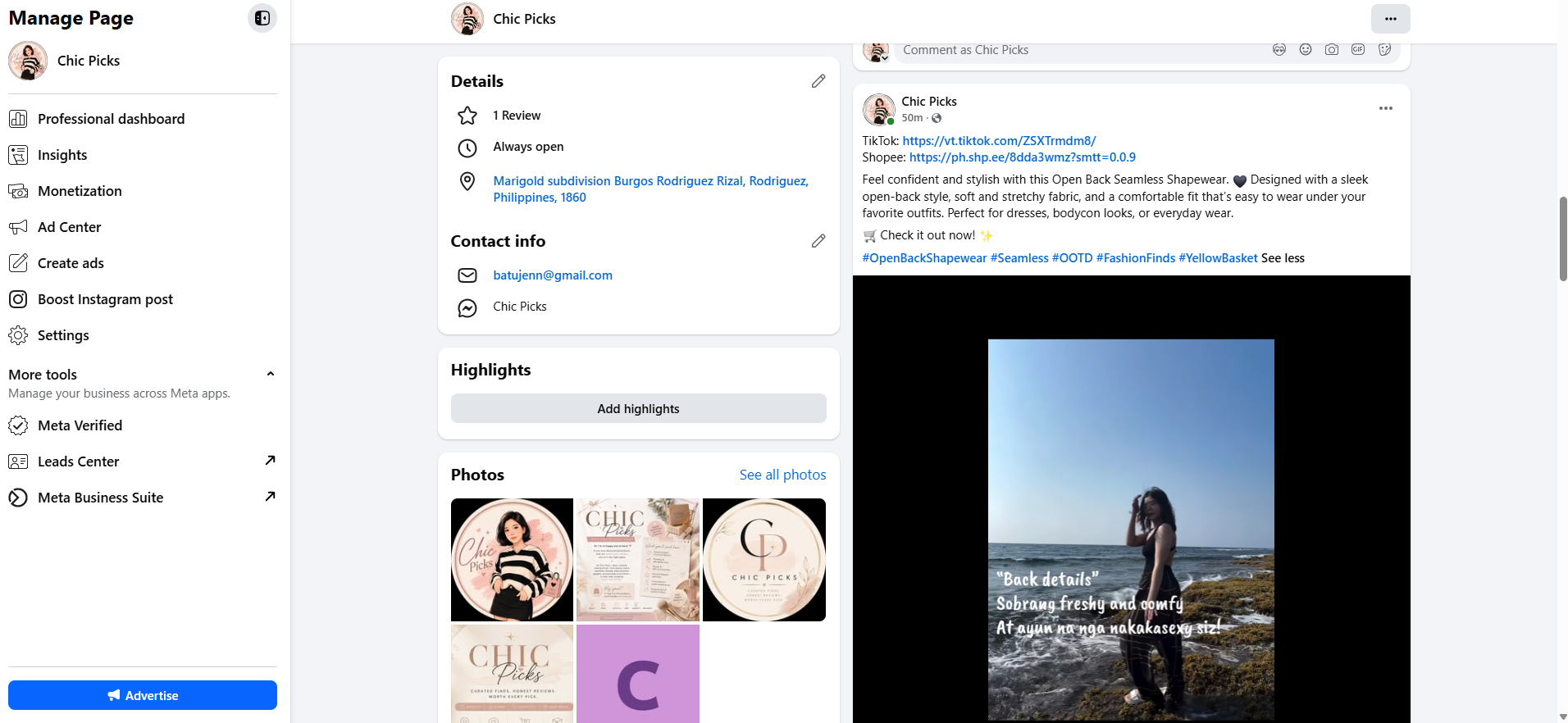Switch commenting identity via avatar next to comment box

tap(876, 51)
